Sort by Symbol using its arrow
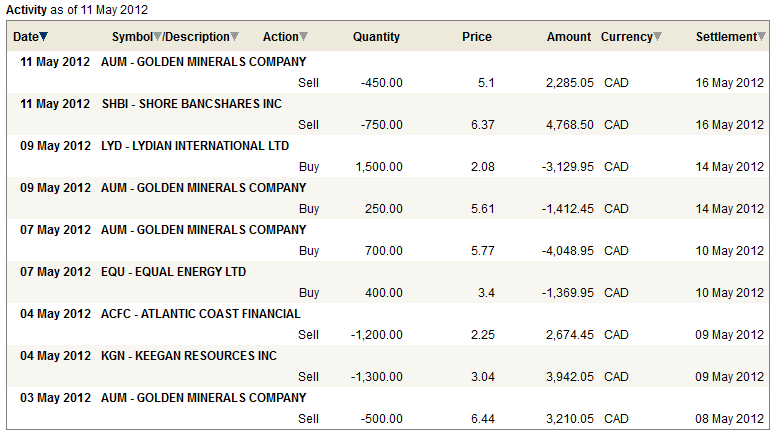This screenshot has height=443, width=778. tap(158, 38)
